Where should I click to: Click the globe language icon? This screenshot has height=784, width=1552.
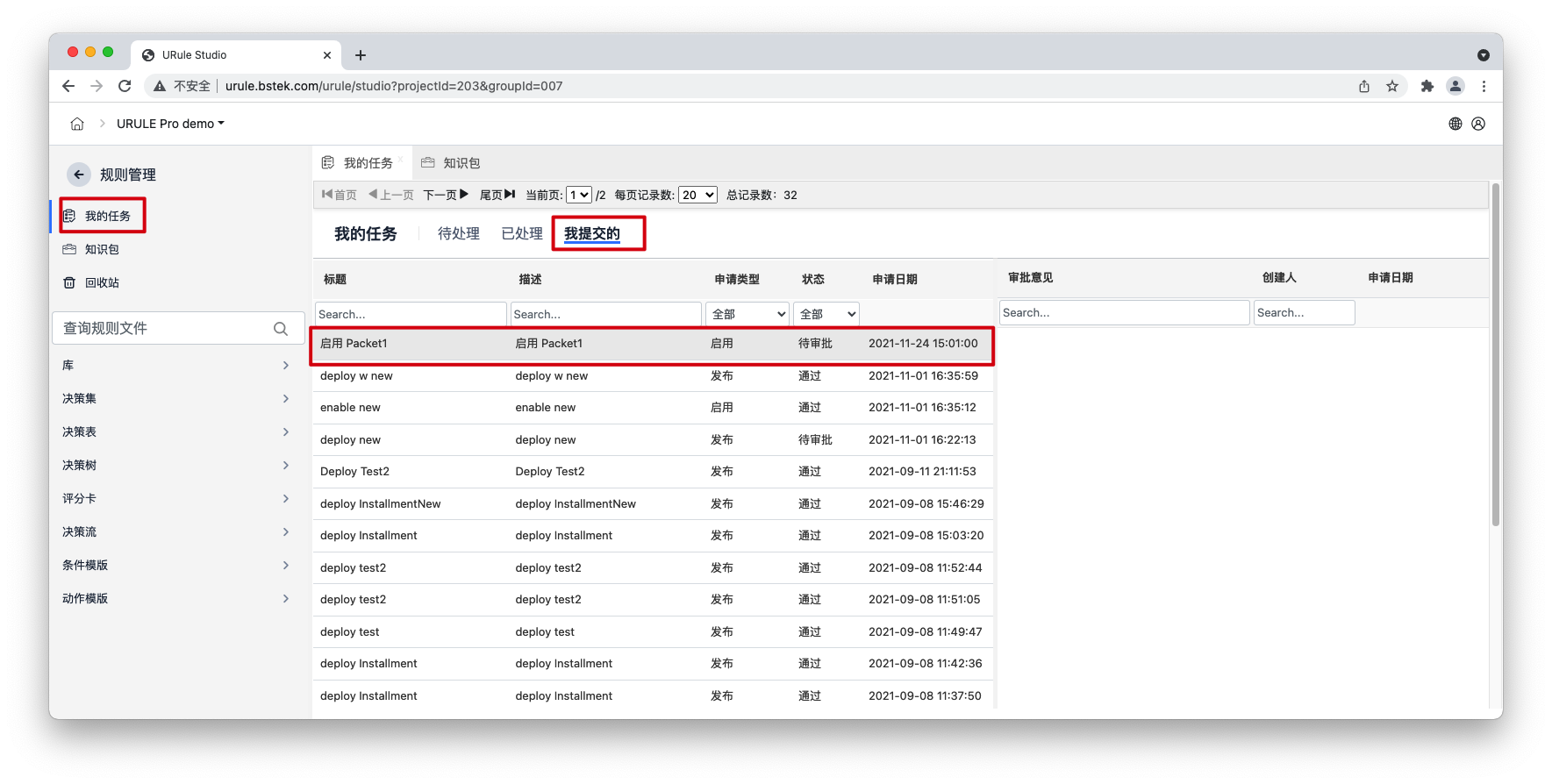pyautogui.click(x=1455, y=124)
